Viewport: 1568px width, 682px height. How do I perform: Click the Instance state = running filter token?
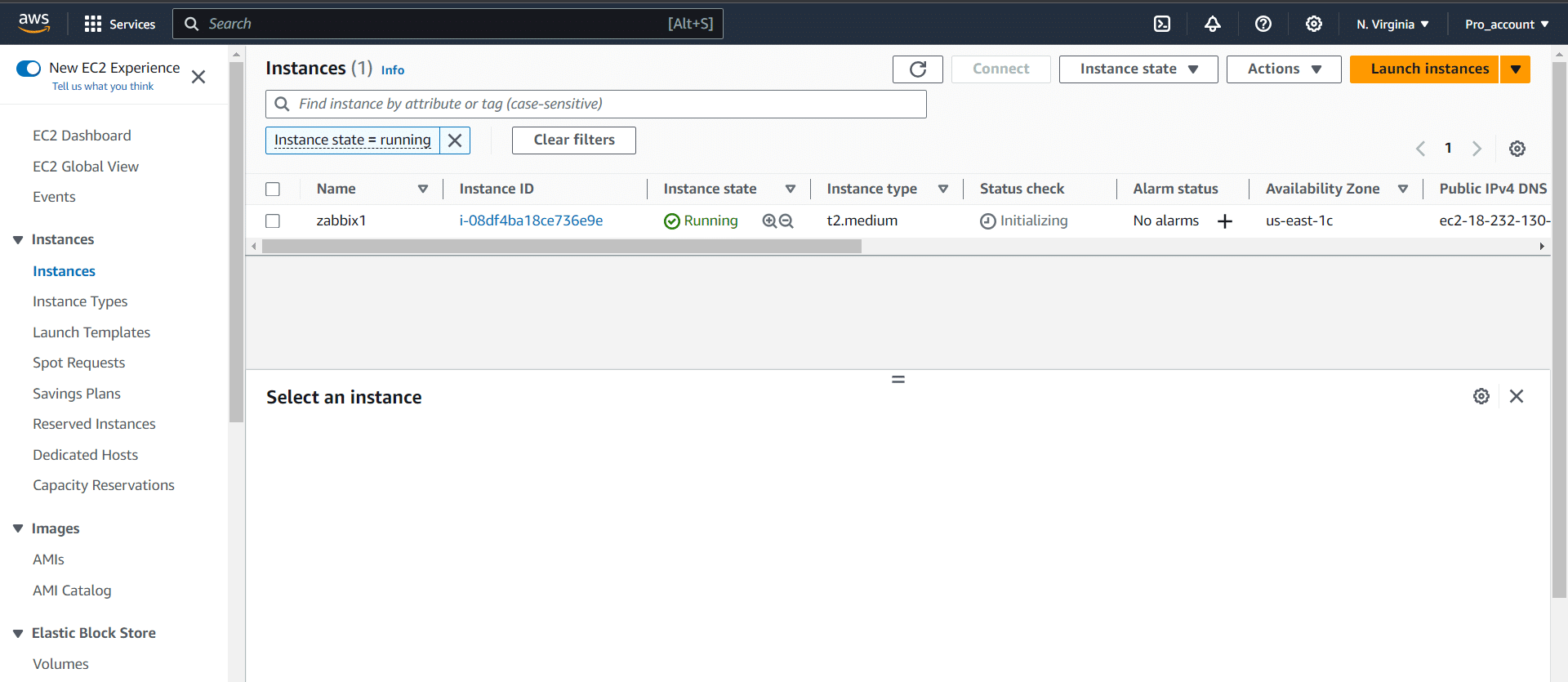(353, 140)
